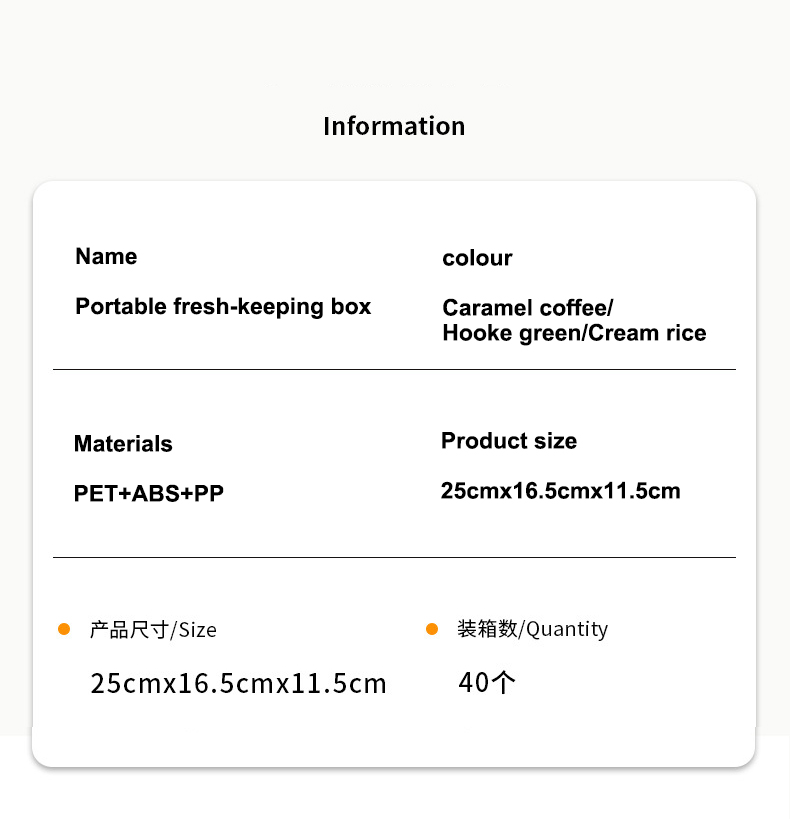The width and height of the screenshot is (790, 819).
Task: Click the Information heading
Action: [x=394, y=126]
